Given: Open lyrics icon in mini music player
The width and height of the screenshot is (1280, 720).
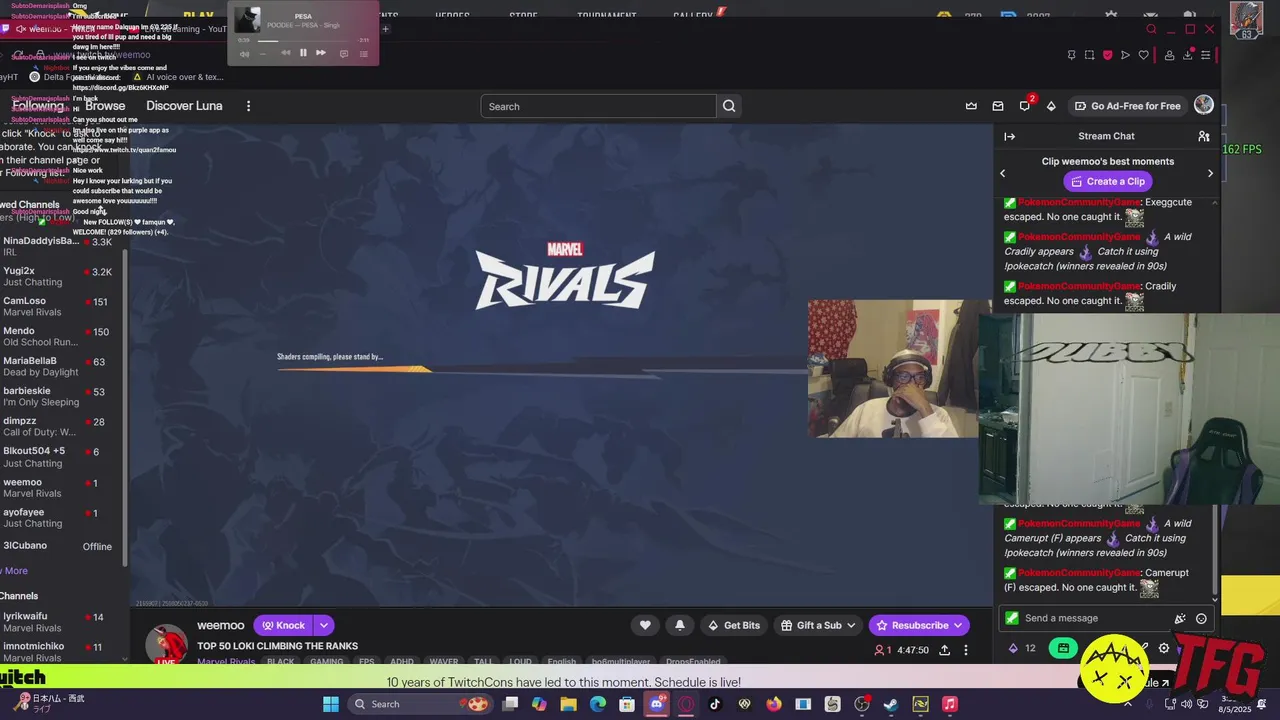Looking at the screenshot, I should click(344, 53).
